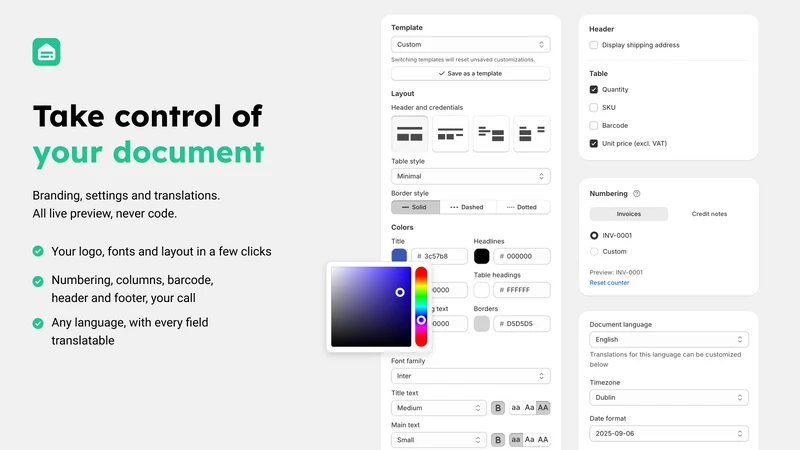Enable Display shipping address checkbox
This screenshot has width=800, height=450.
(x=593, y=45)
